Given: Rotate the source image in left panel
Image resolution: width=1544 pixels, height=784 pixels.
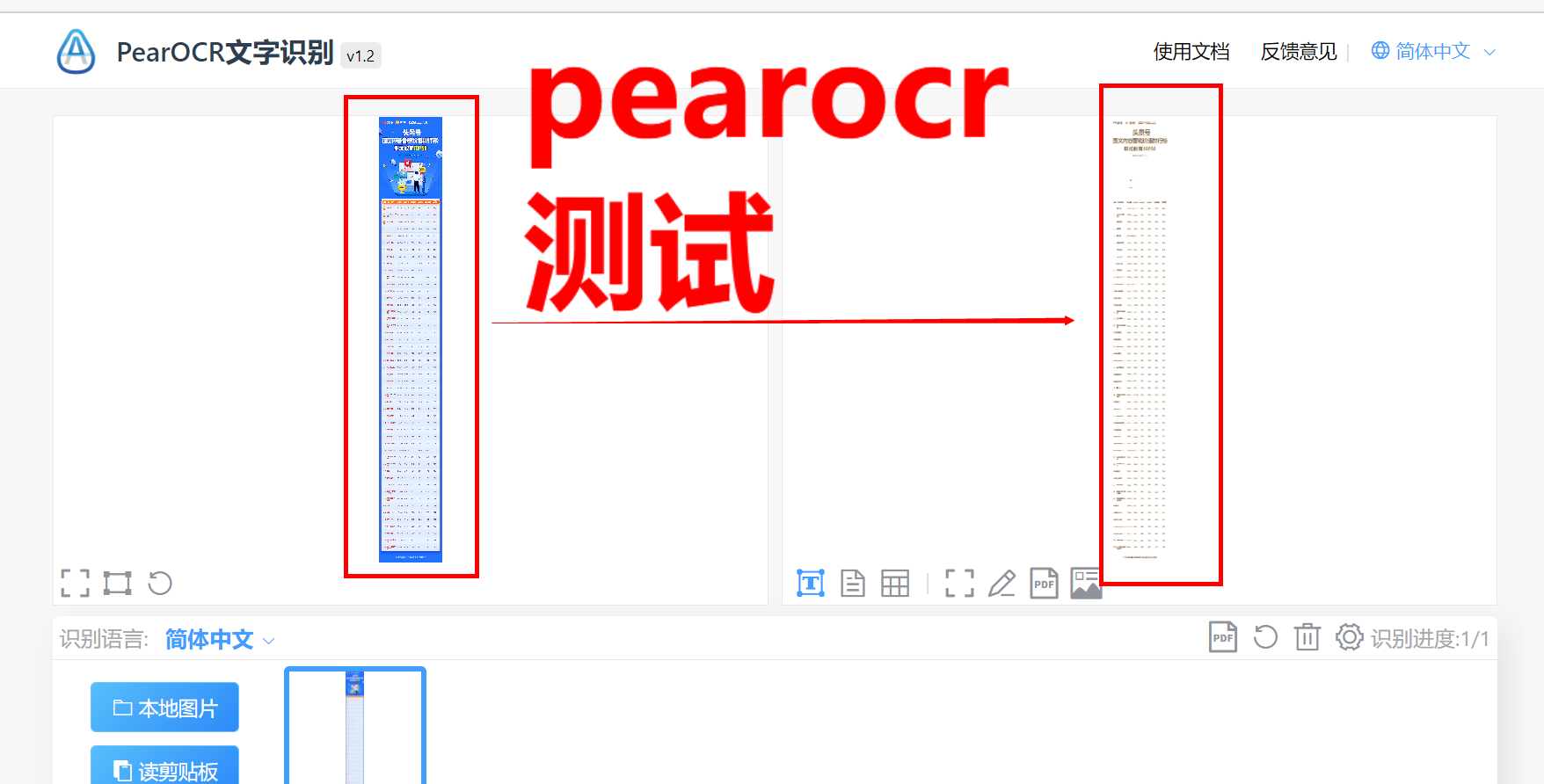Looking at the screenshot, I should pos(160,583).
